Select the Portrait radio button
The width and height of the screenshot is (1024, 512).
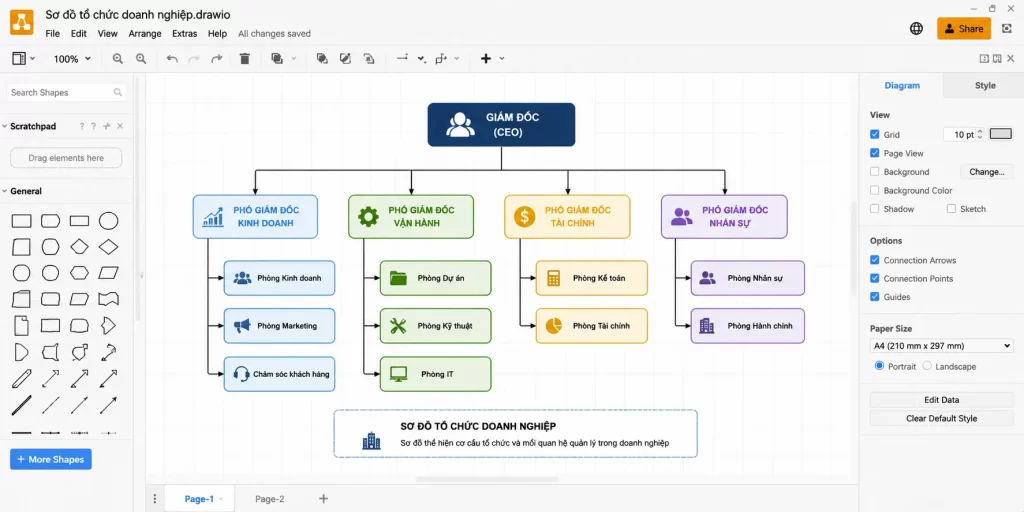coord(879,366)
